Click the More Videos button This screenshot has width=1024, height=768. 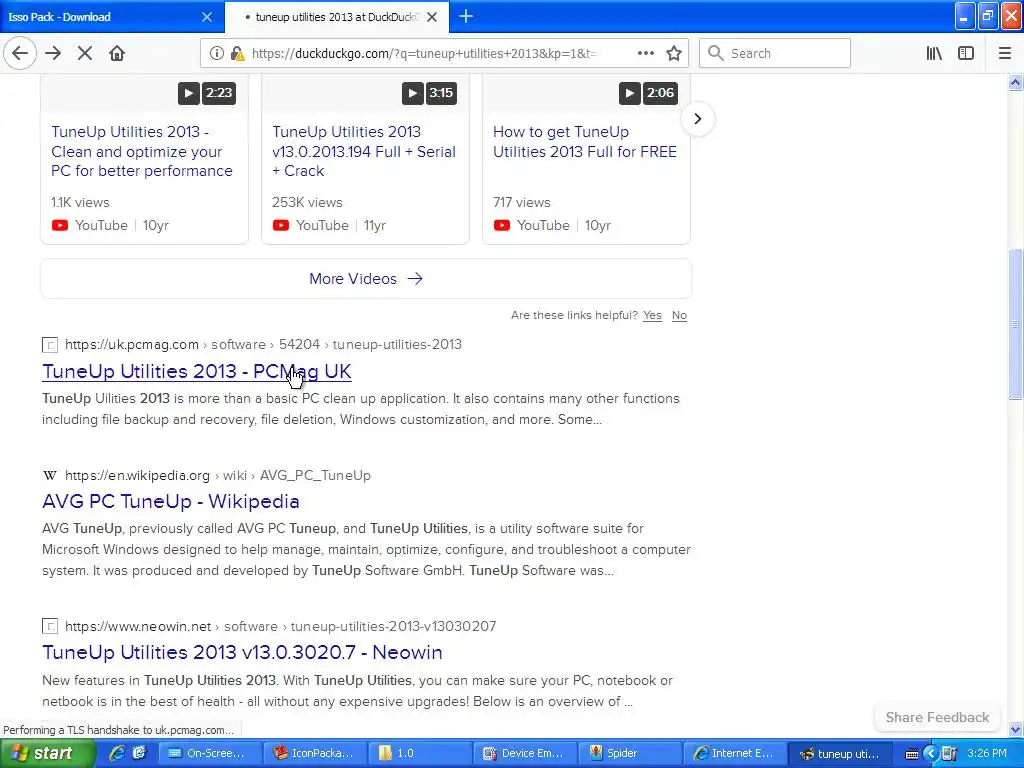(x=366, y=279)
